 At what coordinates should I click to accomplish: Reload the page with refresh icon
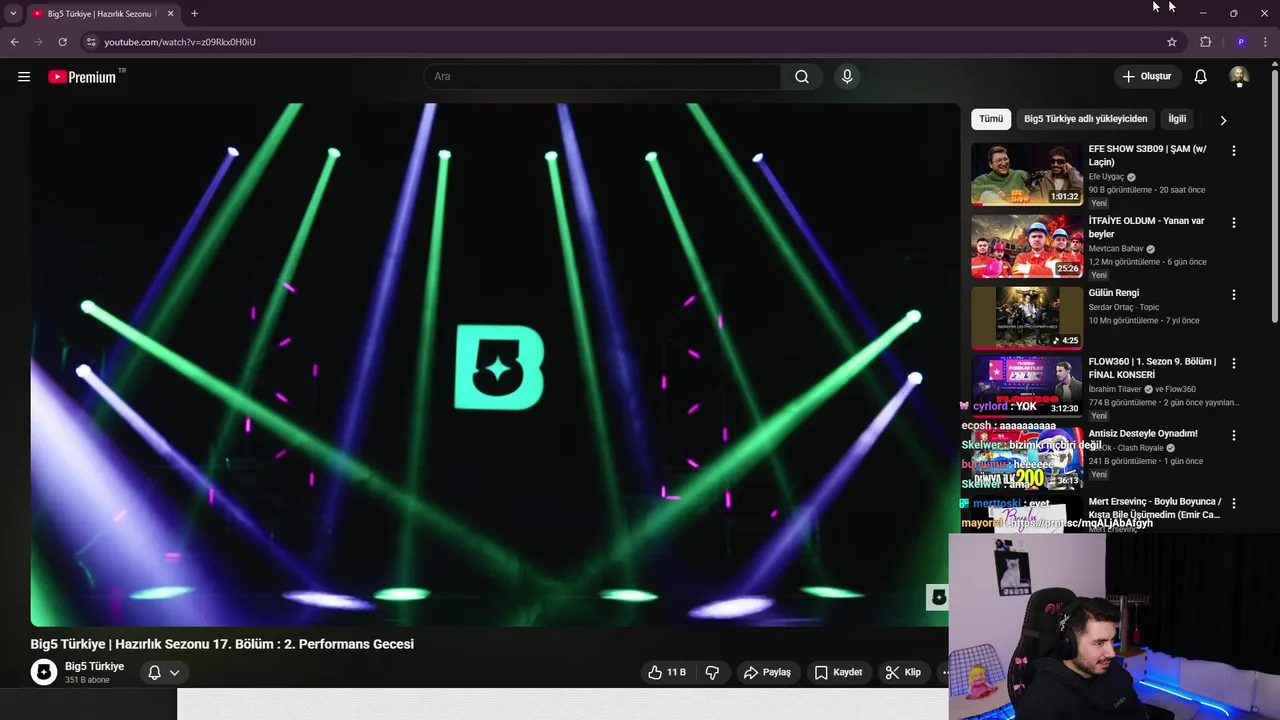(62, 42)
